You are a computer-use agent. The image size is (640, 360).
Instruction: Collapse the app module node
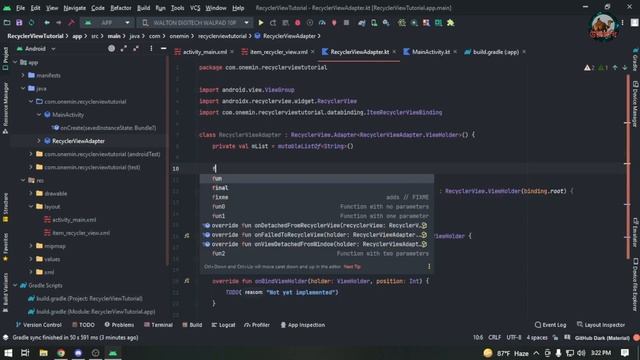click(x=15, y=62)
